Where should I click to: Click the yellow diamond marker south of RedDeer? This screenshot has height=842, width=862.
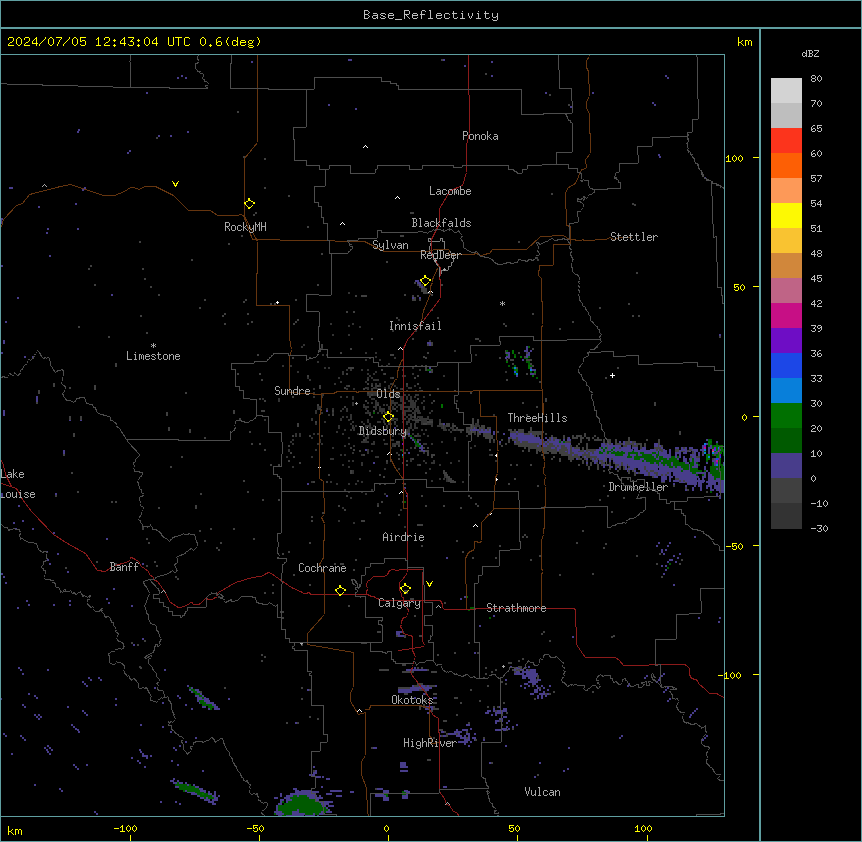[425, 281]
